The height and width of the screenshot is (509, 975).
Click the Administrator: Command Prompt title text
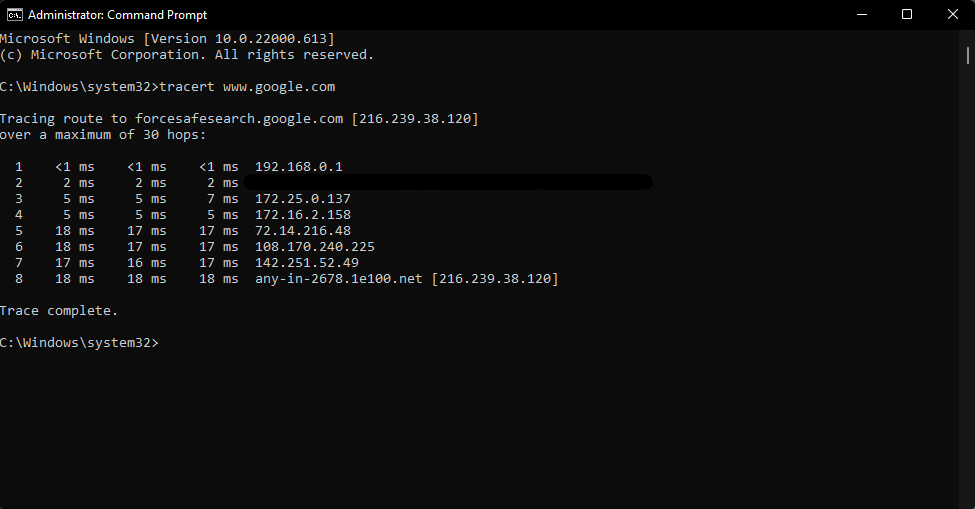[117, 15]
